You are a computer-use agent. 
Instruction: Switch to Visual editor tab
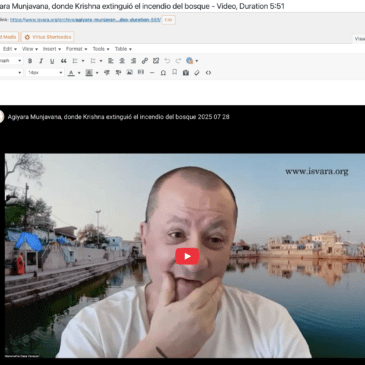pos(359,39)
